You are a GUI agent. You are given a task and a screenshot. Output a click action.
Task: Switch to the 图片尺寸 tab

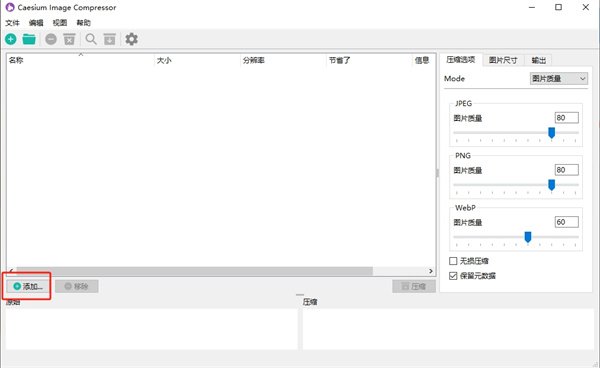tap(503, 60)
